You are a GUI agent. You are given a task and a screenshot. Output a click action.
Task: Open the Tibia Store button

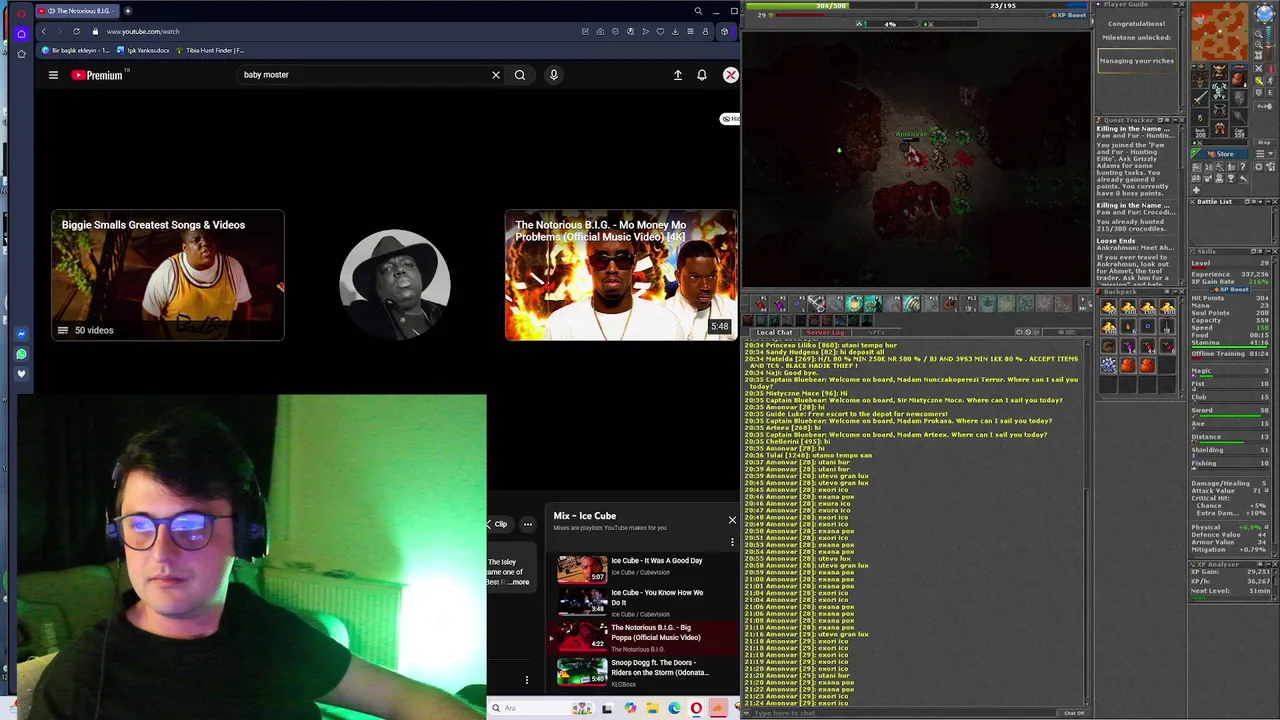(x=1220, y=154)
